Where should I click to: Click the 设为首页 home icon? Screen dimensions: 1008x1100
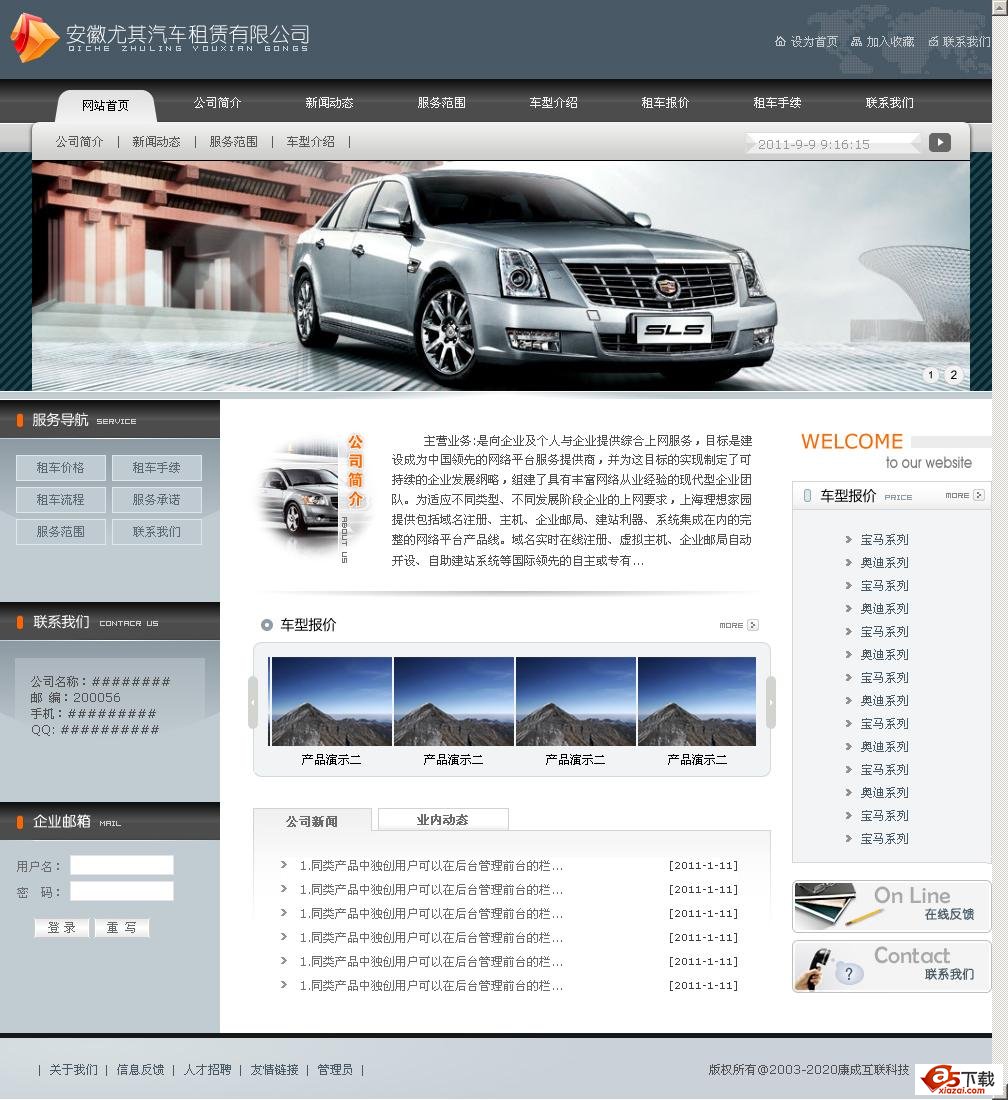[781, 42]
